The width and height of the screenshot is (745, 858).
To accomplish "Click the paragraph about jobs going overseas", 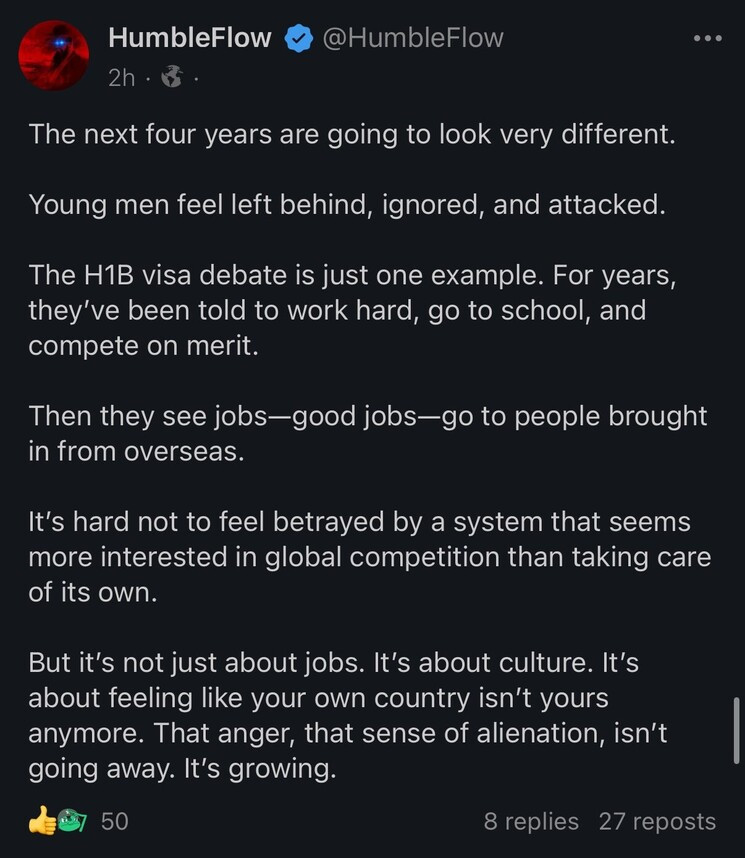I will [368, 433].
